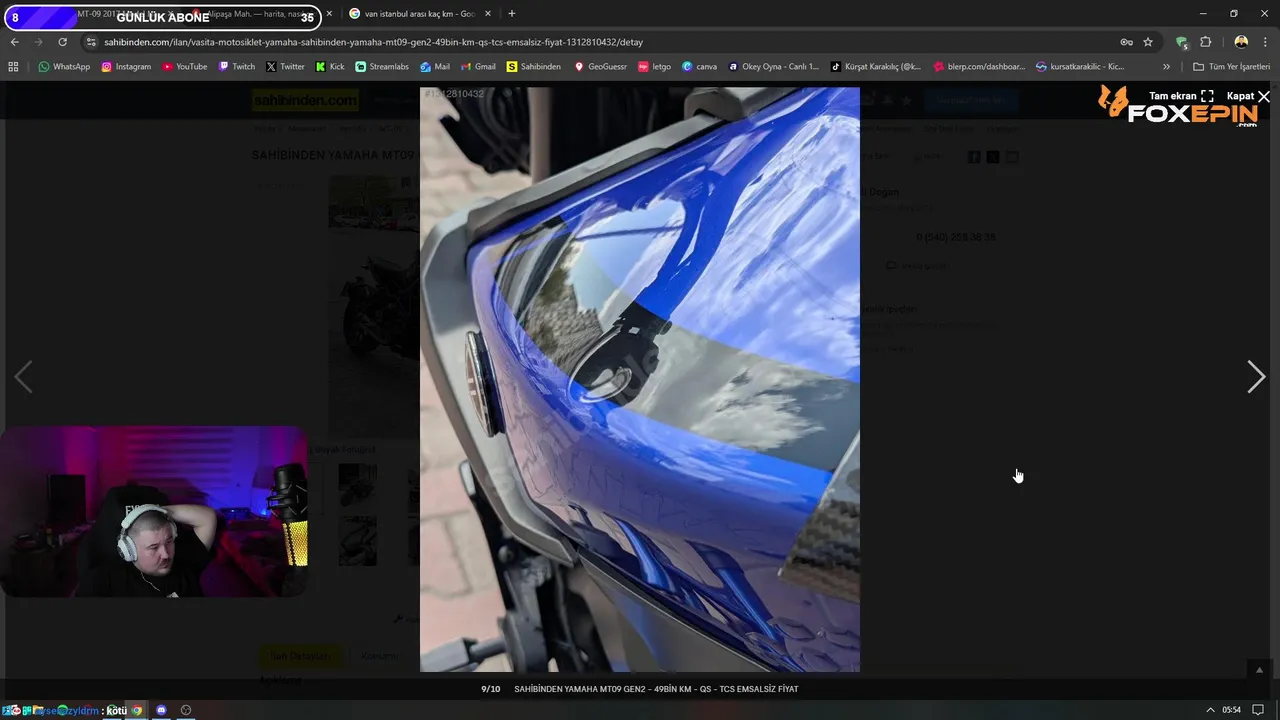Open the taskbar clock showing 05:54
1280x720 pixels.
[1231, 710]
